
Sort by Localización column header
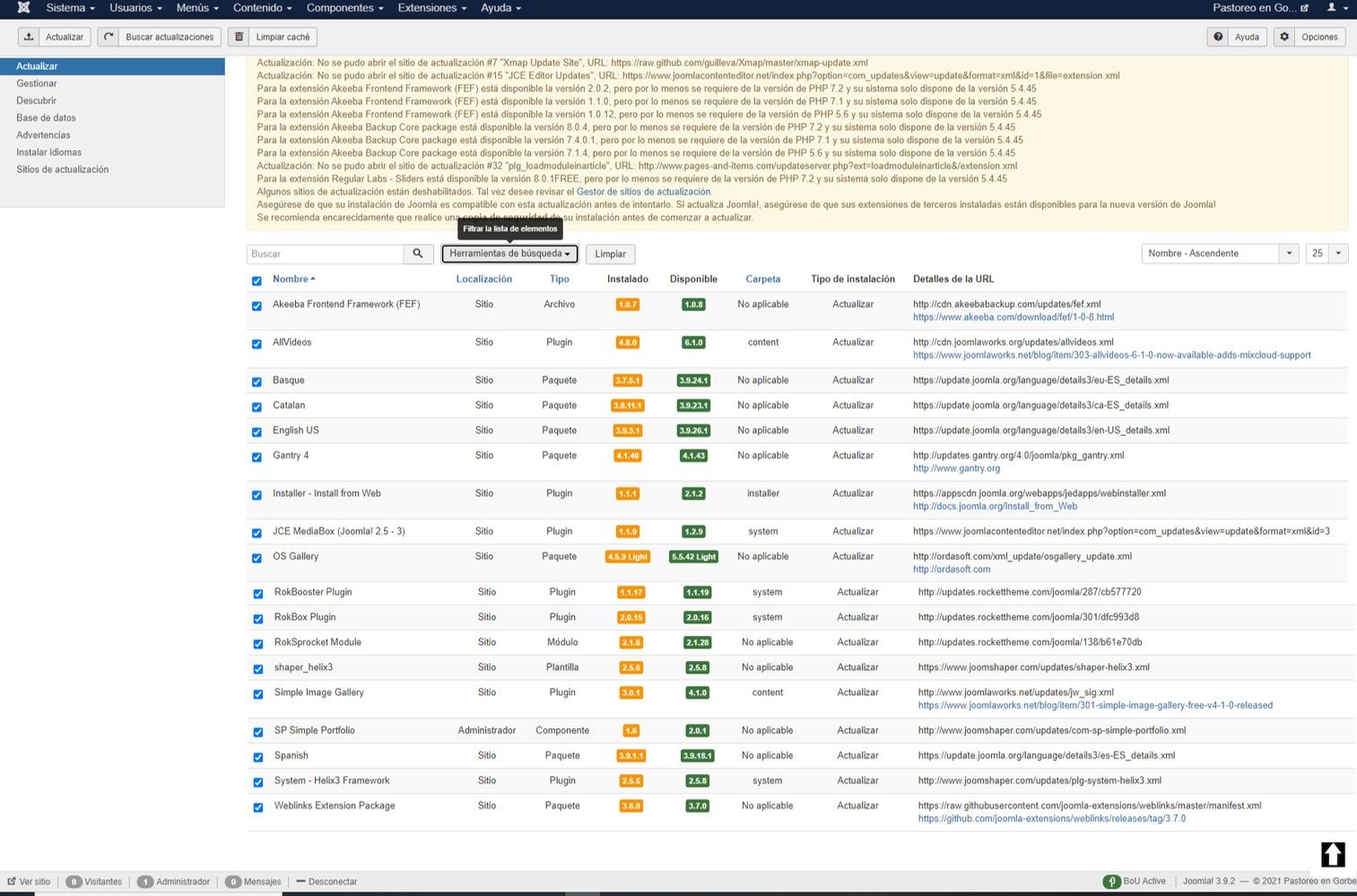pyautogui.click(x=483, y=279)
